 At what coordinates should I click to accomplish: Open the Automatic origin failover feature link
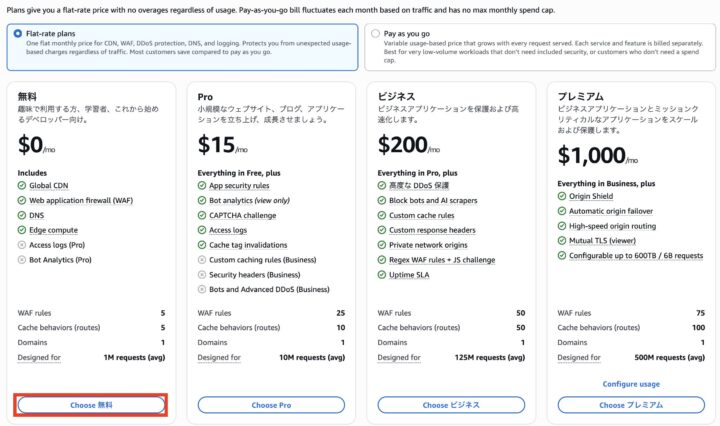[x=611, y=211]
